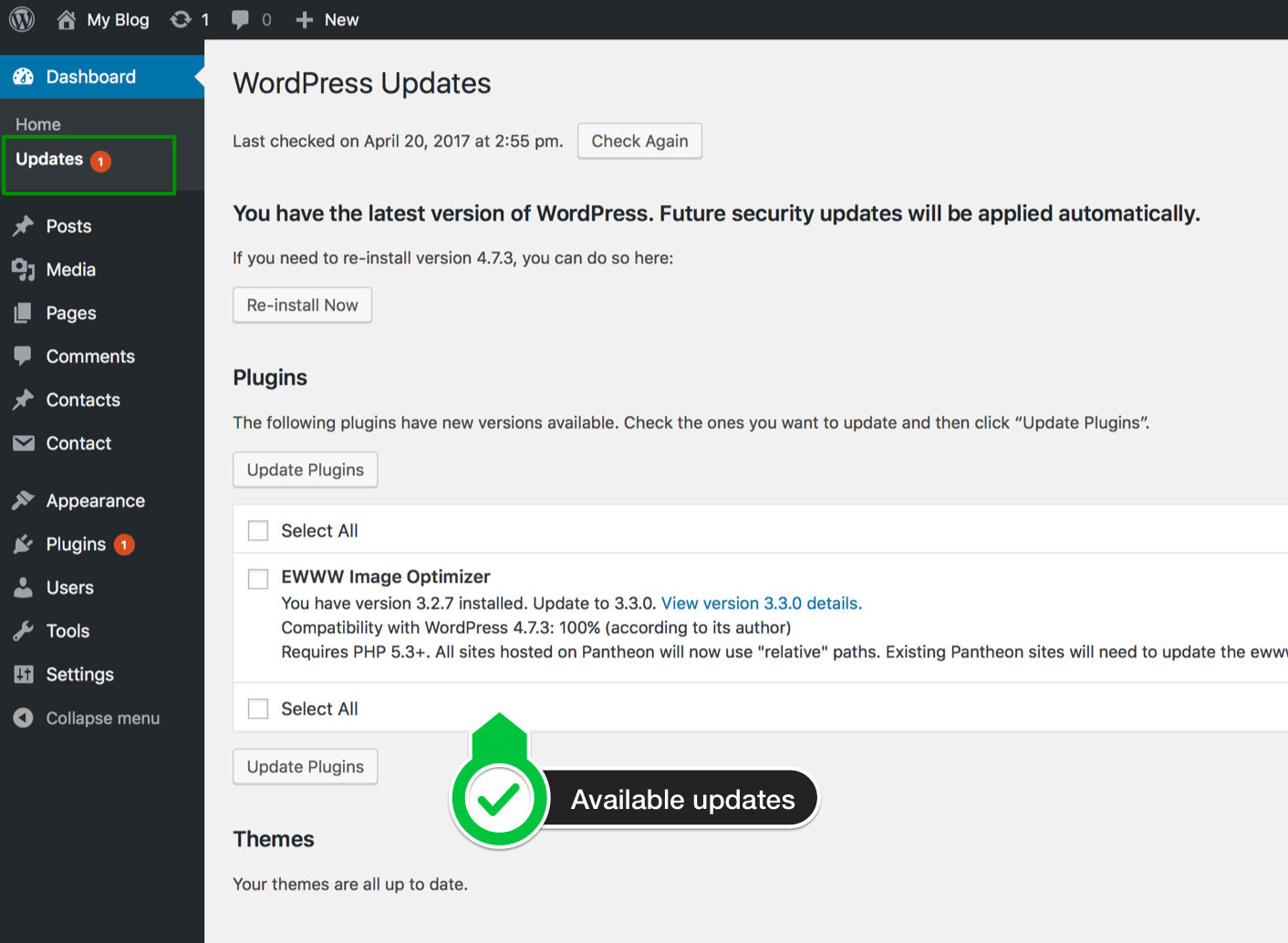This screenshot has width=1288, height=943.
Task: Open My Blog home icon
Action: (x=67, y=19)
